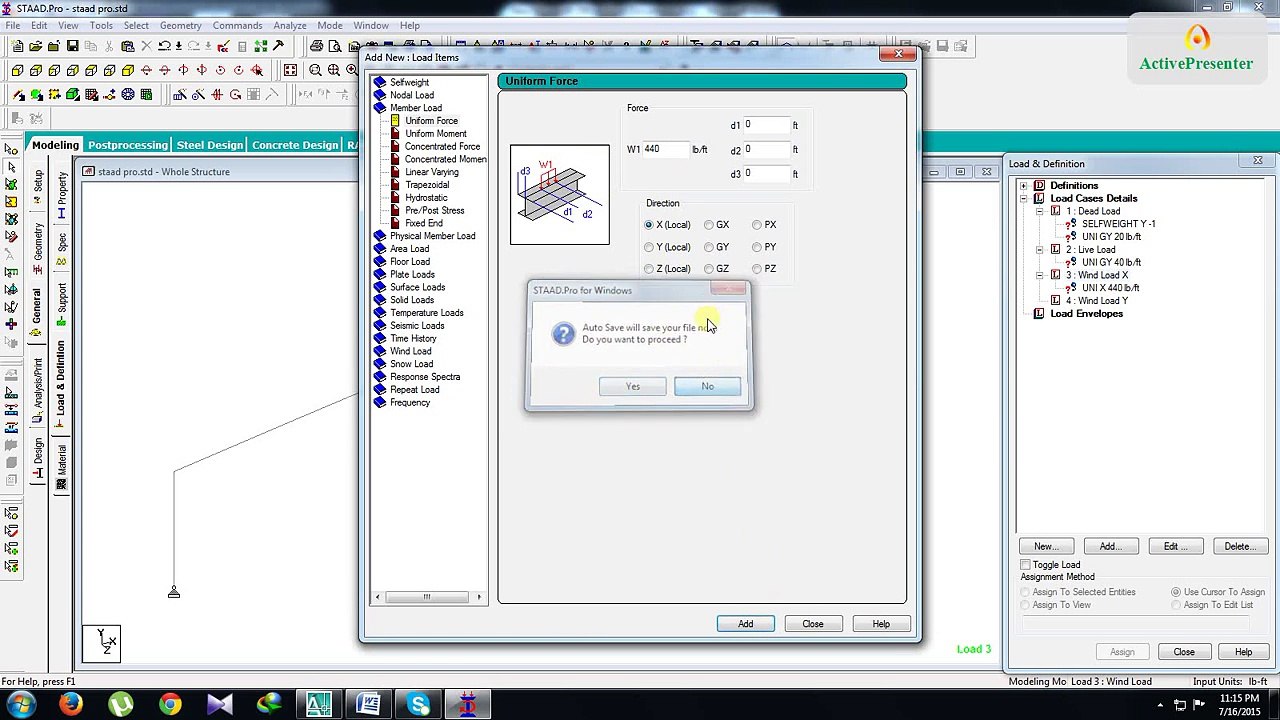Open the Commands menu
The width and height of the screenshot is (1280, 720).
point(237,25)
